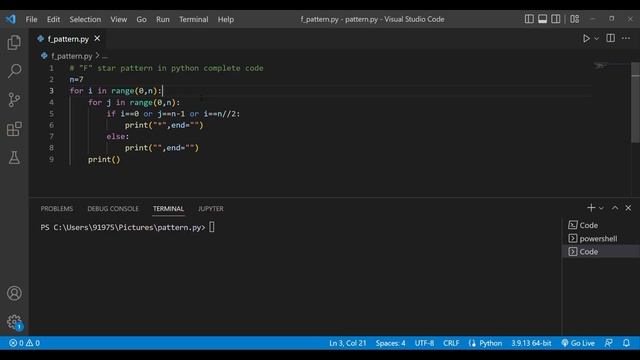The image size is (640, 360).
Task: Change indentation via Spaces: 4
Action: click(391, 343)
